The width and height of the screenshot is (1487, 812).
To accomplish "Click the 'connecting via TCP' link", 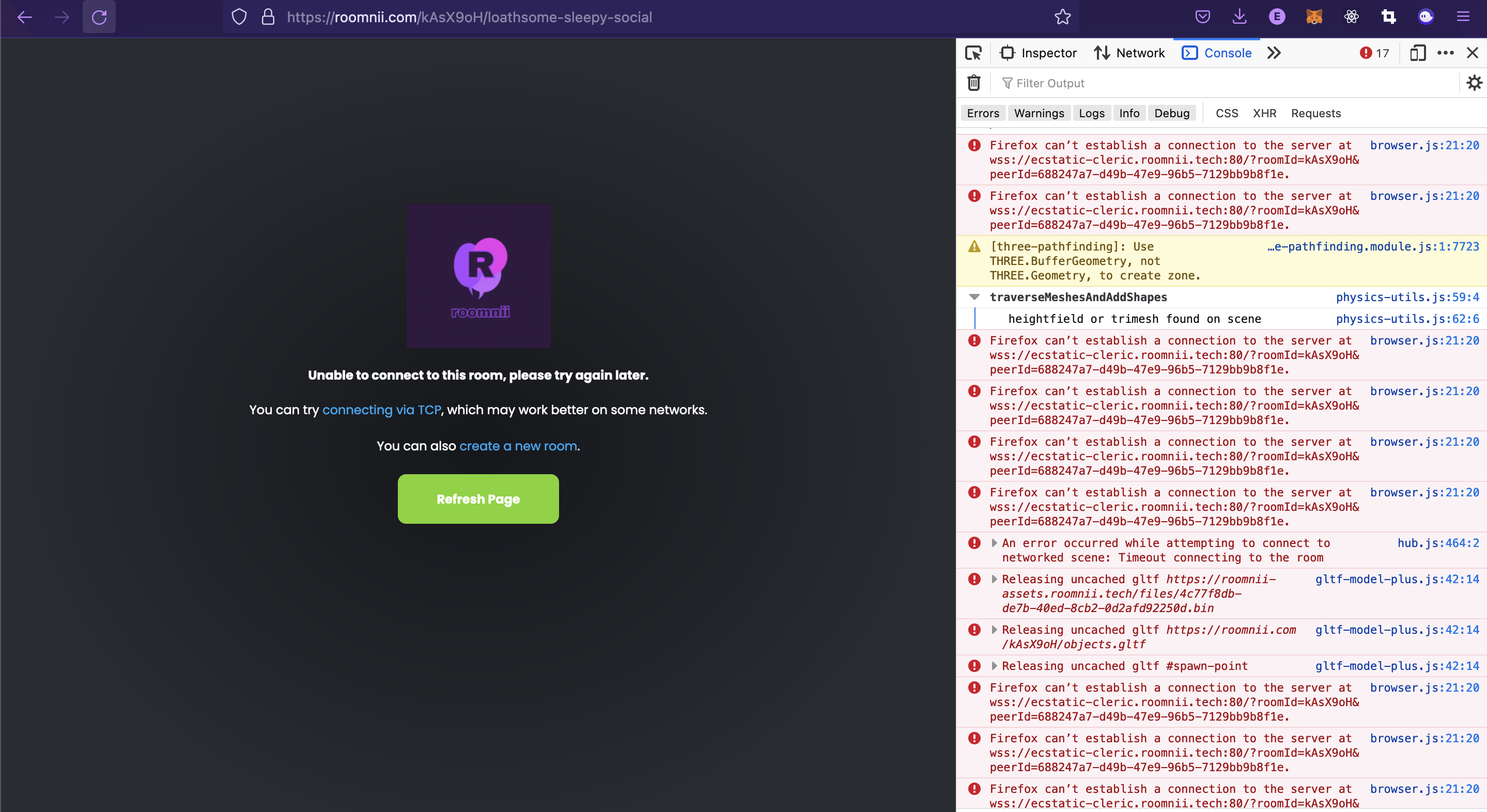I will pos(381,410).
